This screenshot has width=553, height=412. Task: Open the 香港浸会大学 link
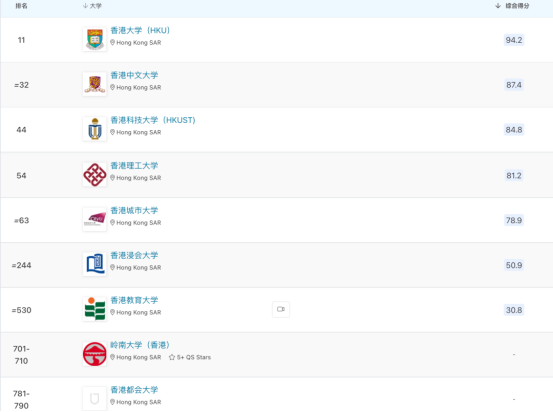(x=134, y=255)
